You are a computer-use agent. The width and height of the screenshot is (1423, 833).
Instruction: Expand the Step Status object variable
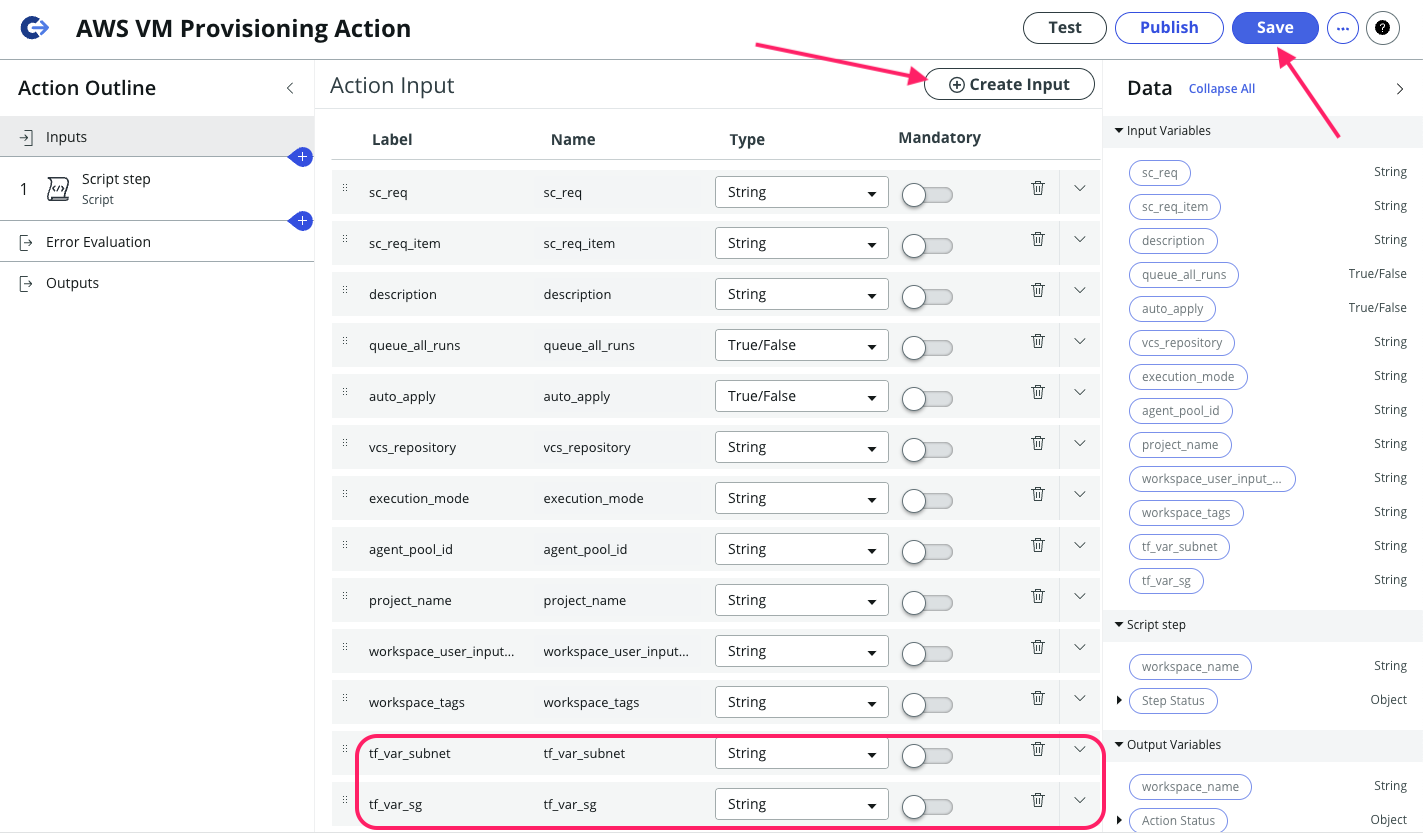point(1118,700)
